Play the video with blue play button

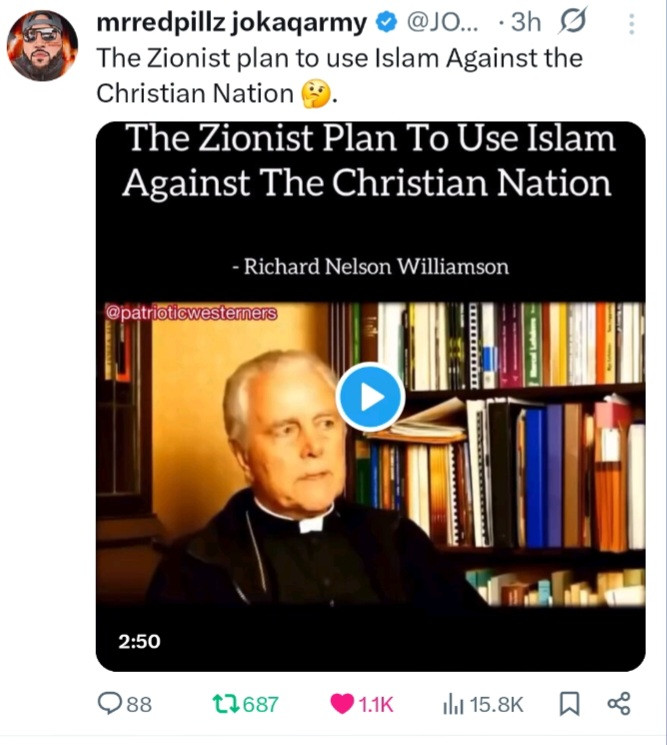[371, 397]
